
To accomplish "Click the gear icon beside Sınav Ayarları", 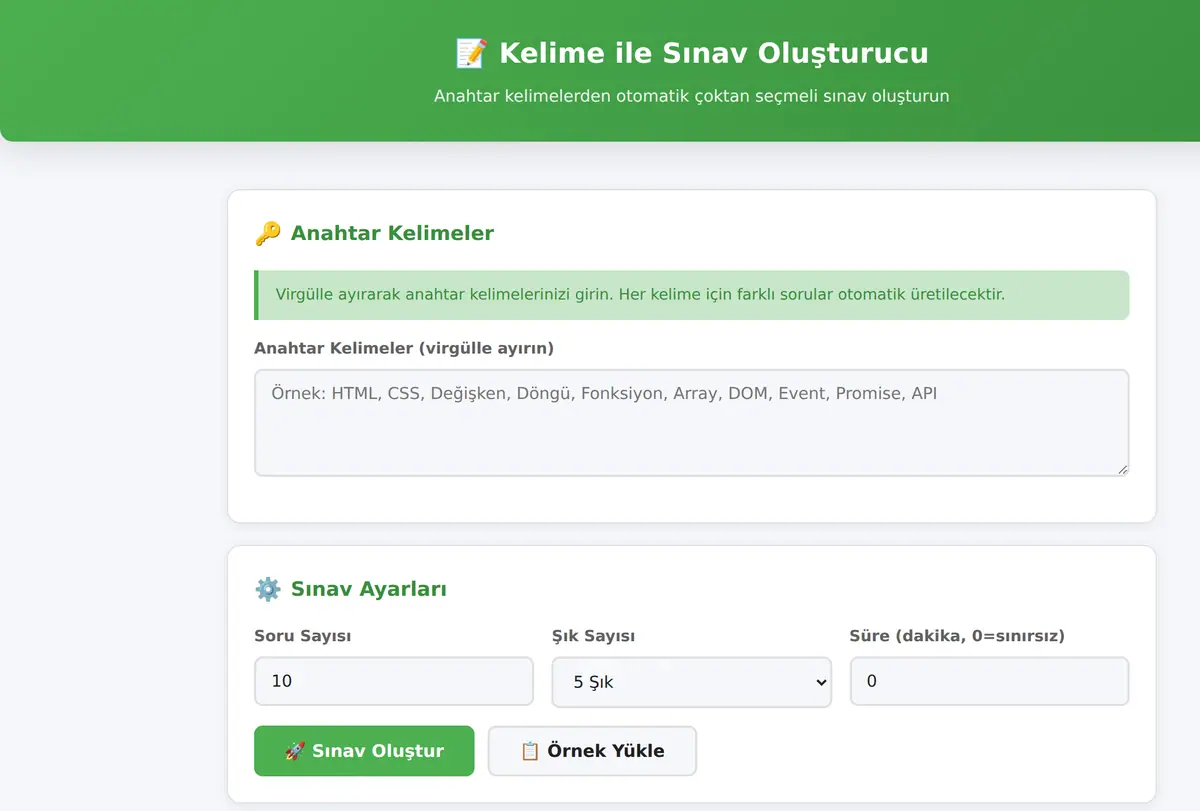I will [x=268, y=589].
